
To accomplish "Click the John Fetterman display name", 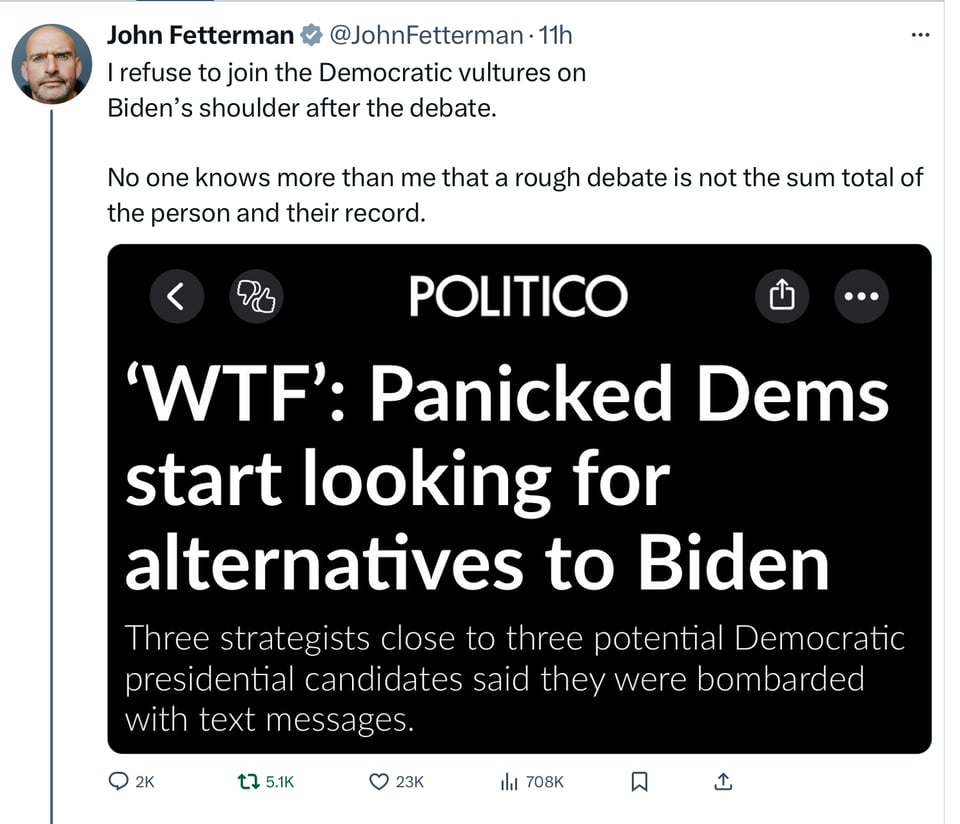I will pyautogui.click(x=200, y=35).
